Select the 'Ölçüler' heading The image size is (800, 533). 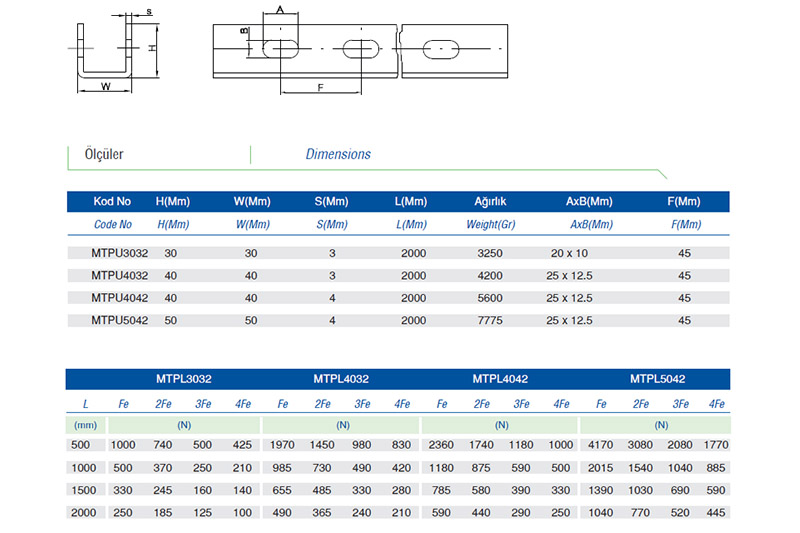click(104, 154)
